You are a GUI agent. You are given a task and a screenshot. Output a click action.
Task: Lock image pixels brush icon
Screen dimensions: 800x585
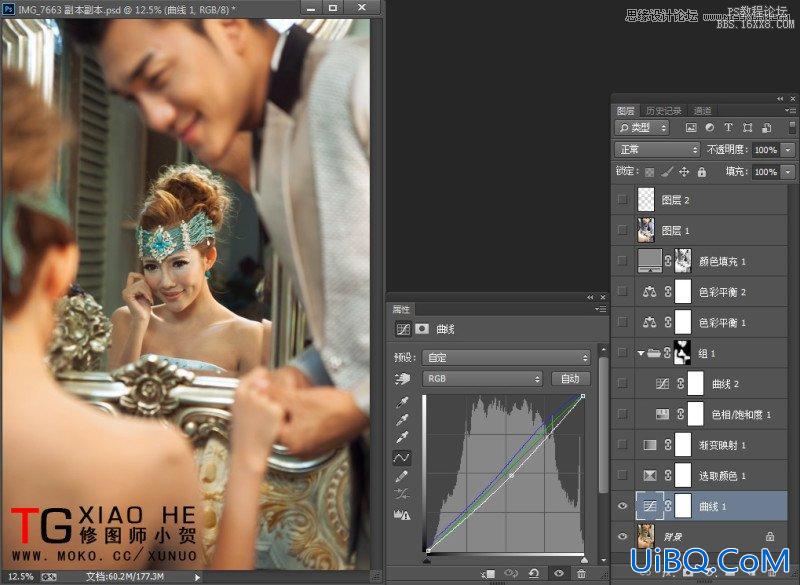[667, 172]
